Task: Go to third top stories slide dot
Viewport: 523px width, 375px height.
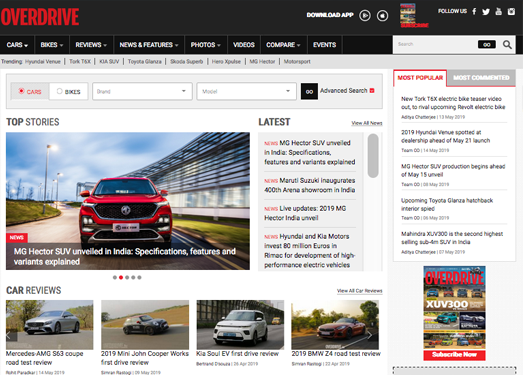Action: 127,277
